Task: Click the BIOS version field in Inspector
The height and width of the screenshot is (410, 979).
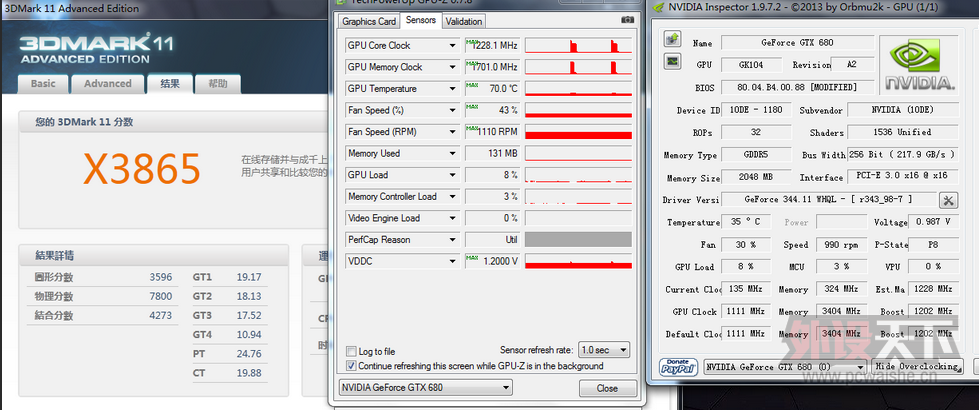Action: click(x=797, y=87)
